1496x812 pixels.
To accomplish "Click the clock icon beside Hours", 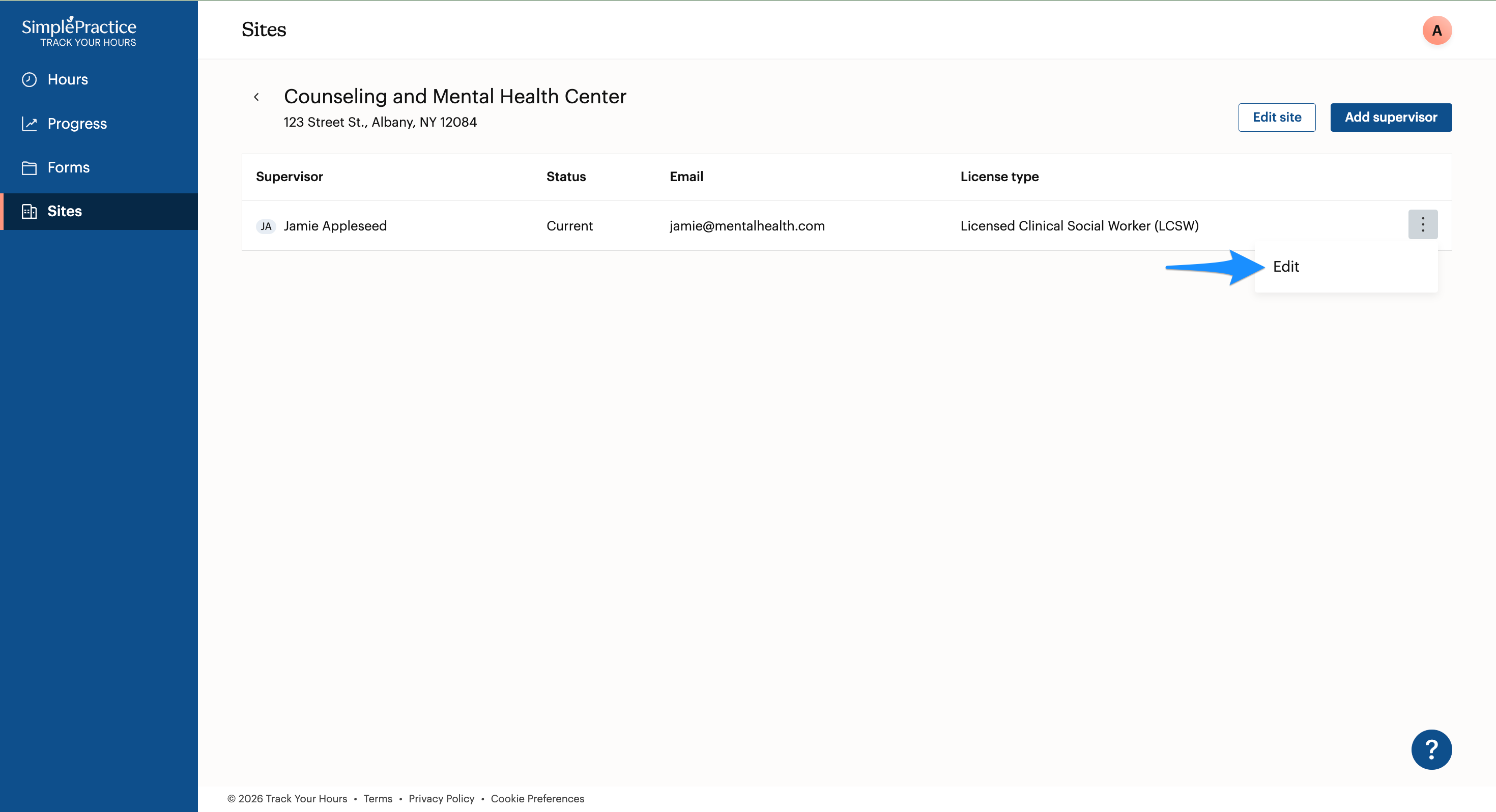I will [29, 79].
